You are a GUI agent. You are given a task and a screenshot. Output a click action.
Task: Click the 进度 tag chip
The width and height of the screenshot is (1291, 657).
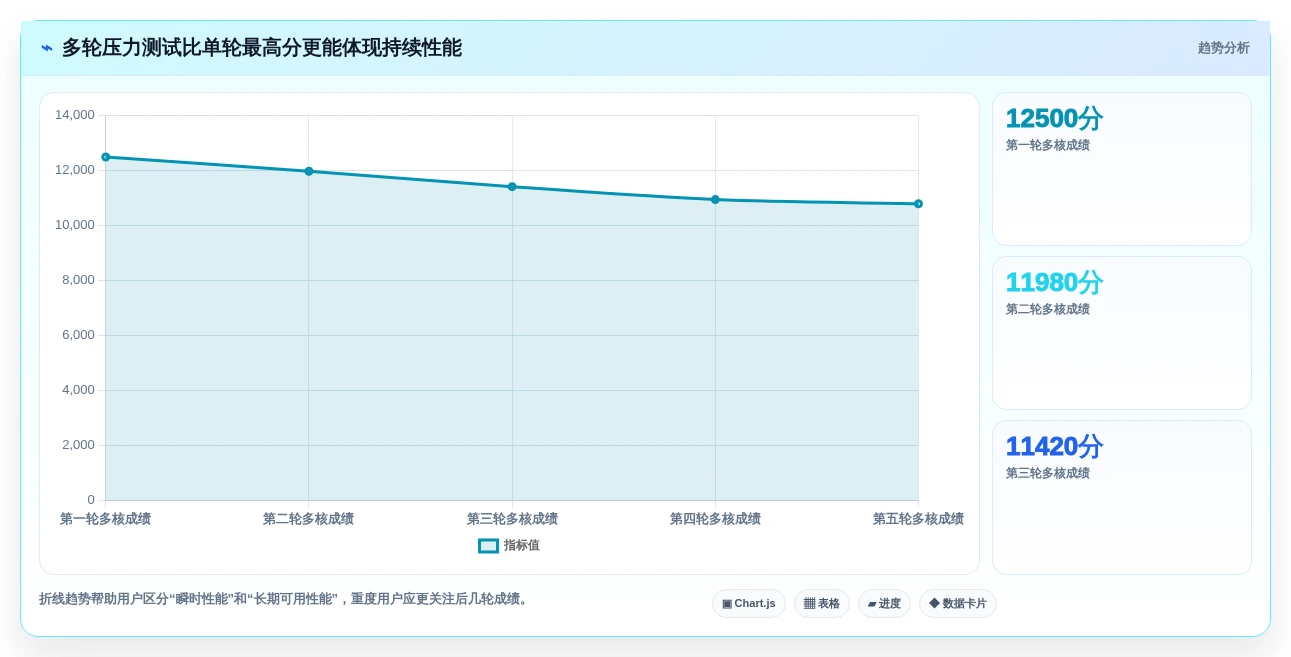tap(884, 604)
